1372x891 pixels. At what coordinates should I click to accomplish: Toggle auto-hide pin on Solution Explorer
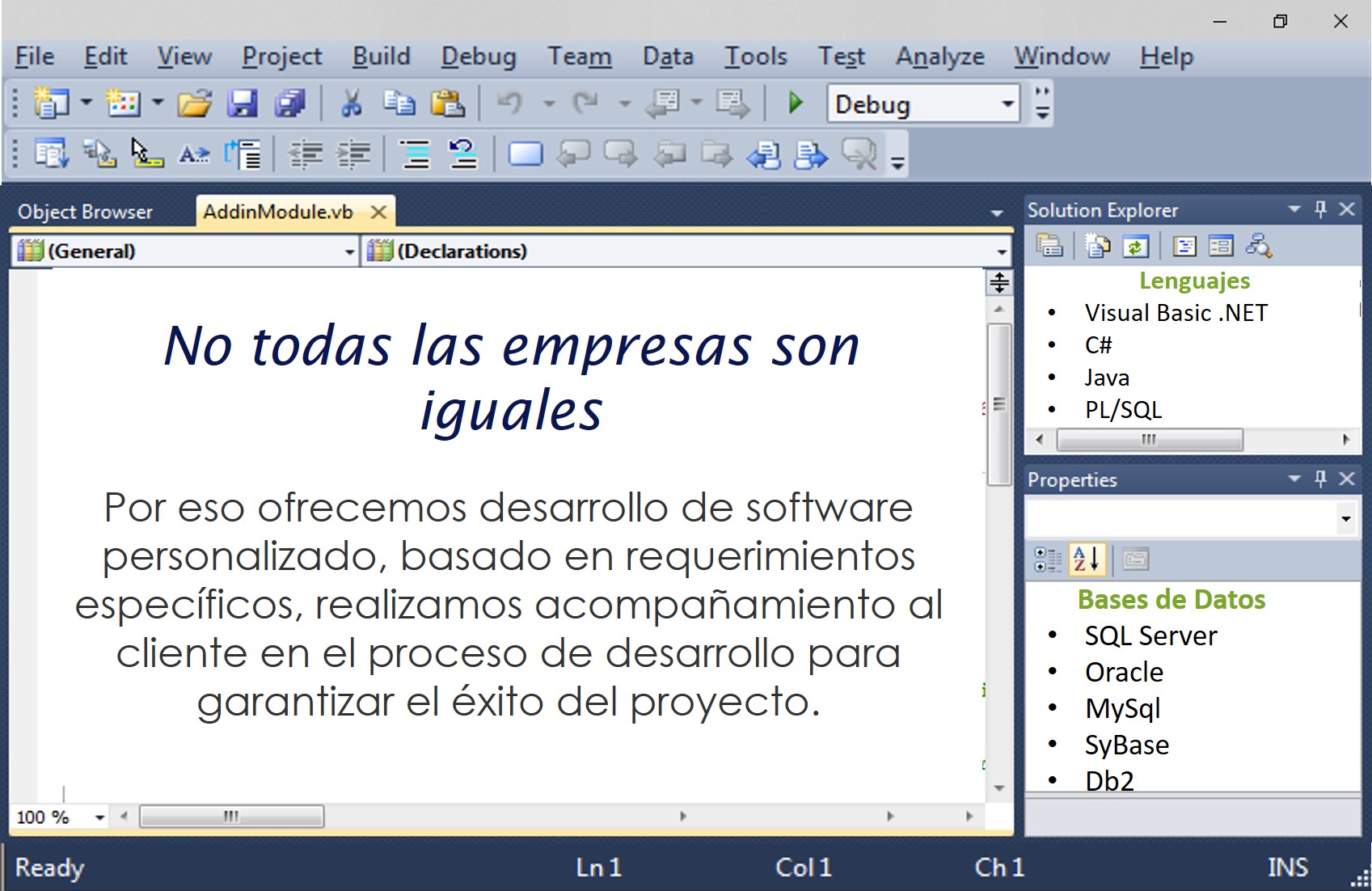(x=1320, y=209)
